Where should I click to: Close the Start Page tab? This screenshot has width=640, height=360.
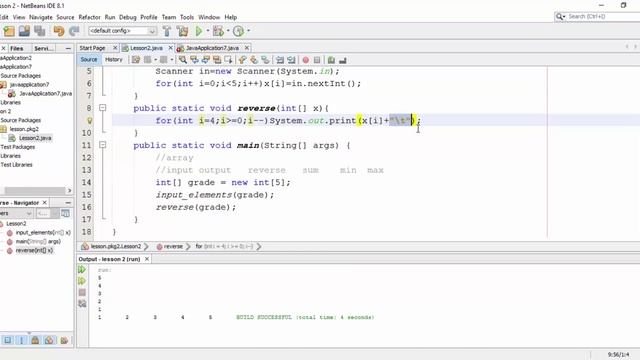pyautogui.click(x=115, y=48)
